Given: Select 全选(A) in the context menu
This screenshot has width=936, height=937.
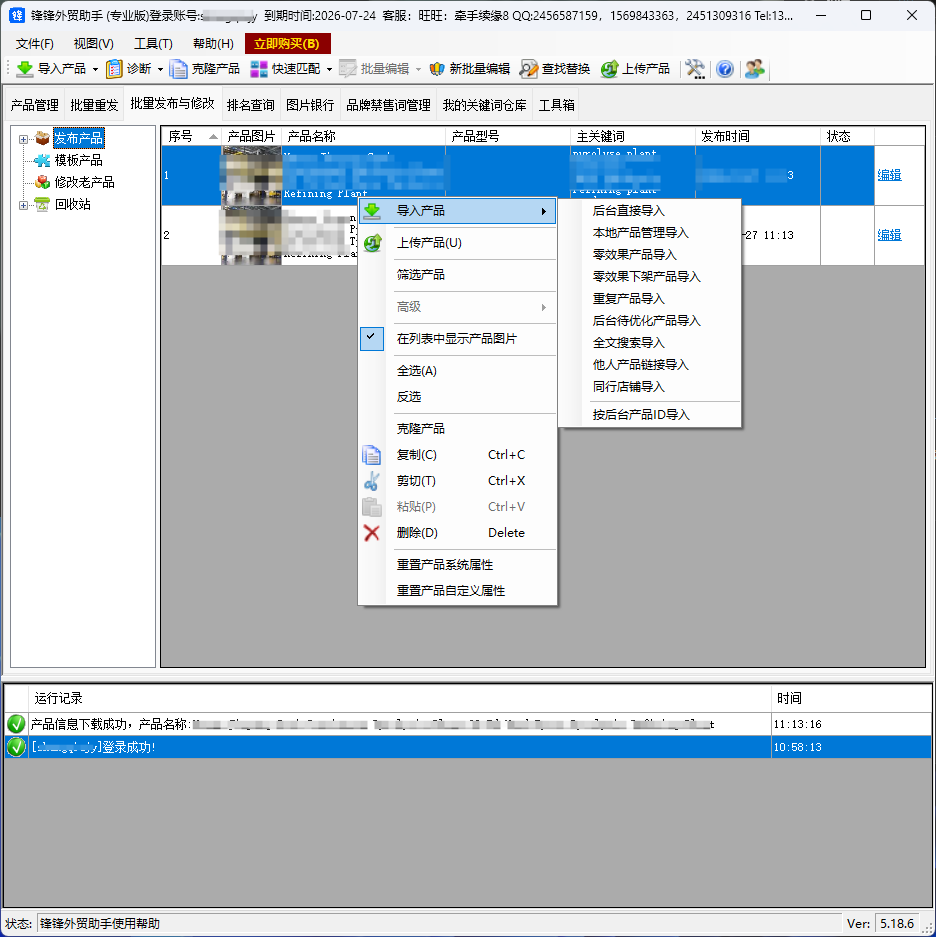Looking at the screenshot, I should [x=416, y=371].
